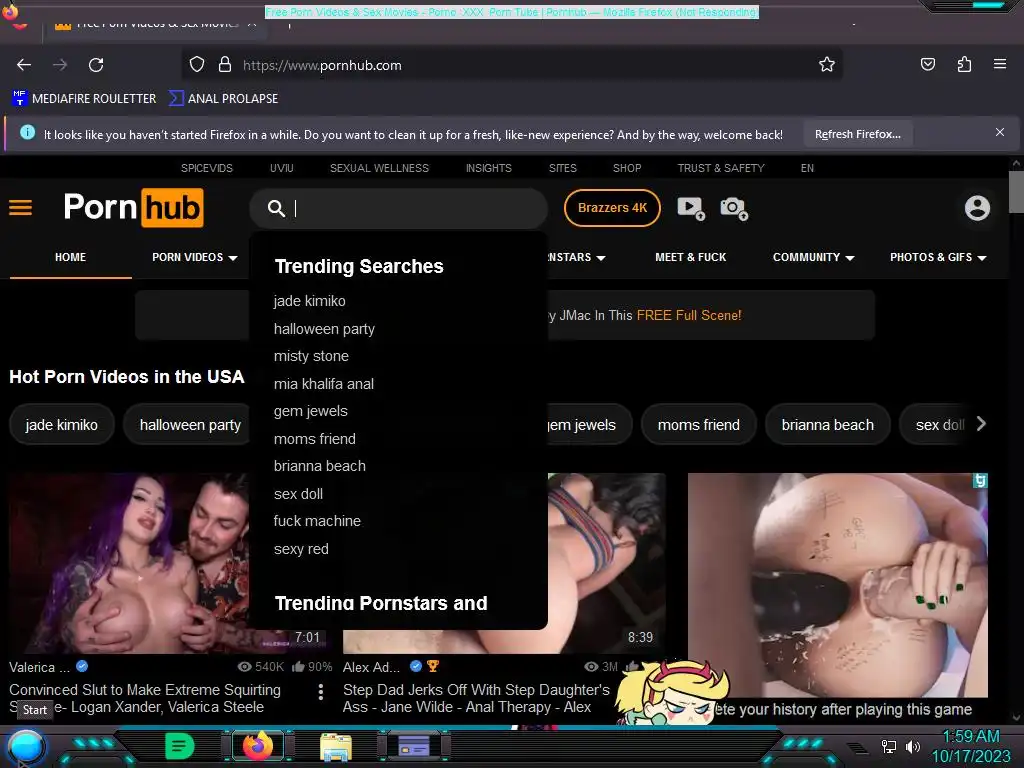The width and height of the screenshot is (1024, 768).
Task: Expand the PORN VIDEOS dropdown arrow
Action: [x=233, y=258]
